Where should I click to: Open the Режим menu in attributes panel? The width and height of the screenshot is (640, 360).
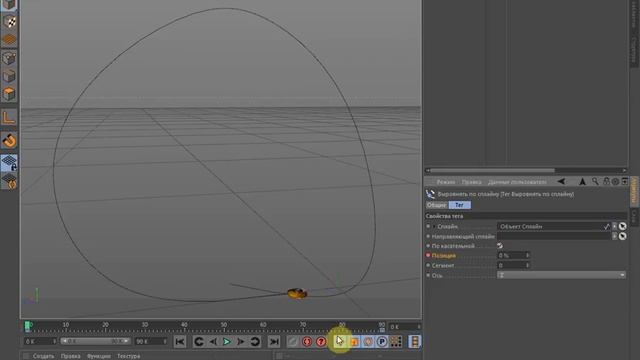(x=446, y=182)
